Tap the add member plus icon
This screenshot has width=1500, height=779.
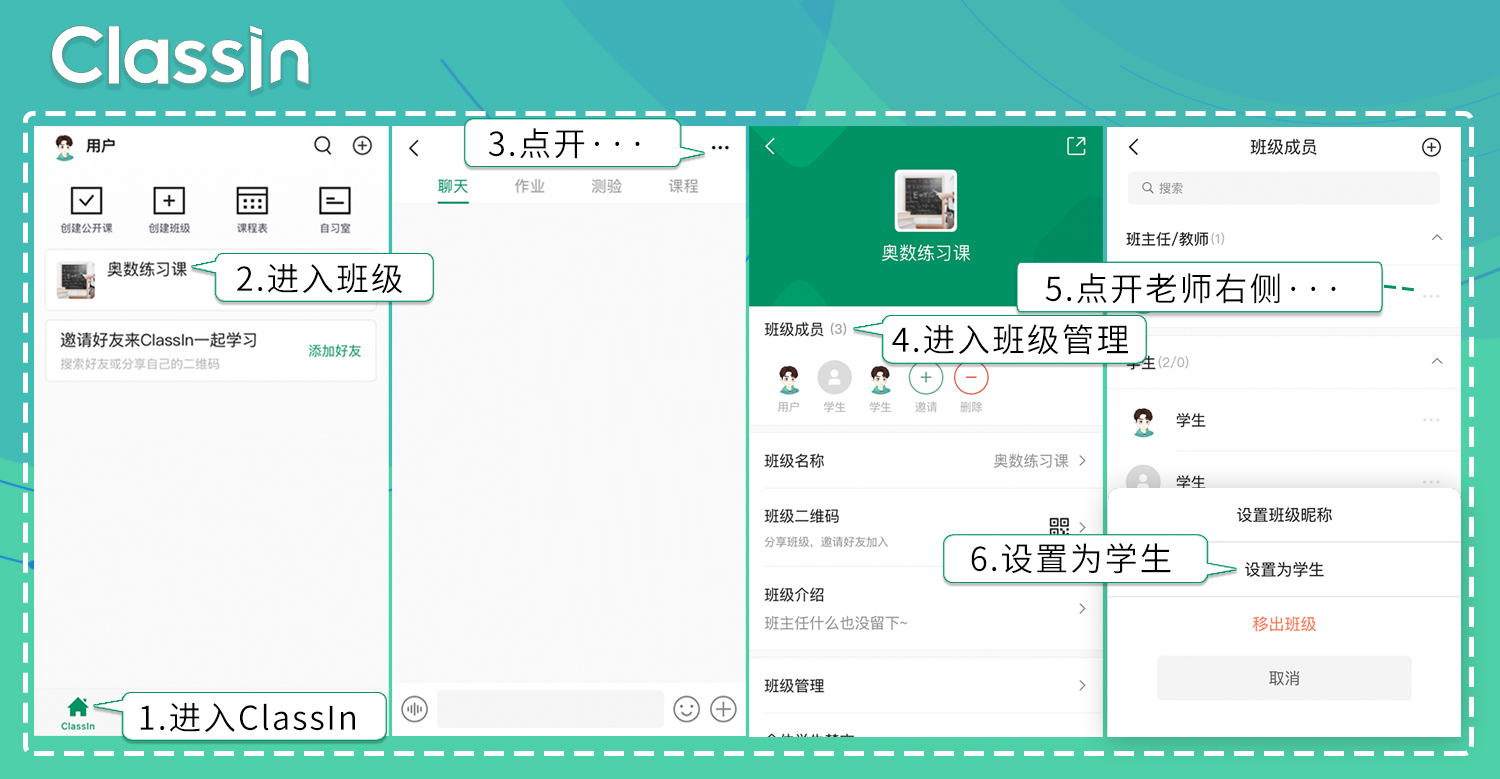pos(1432,147)
